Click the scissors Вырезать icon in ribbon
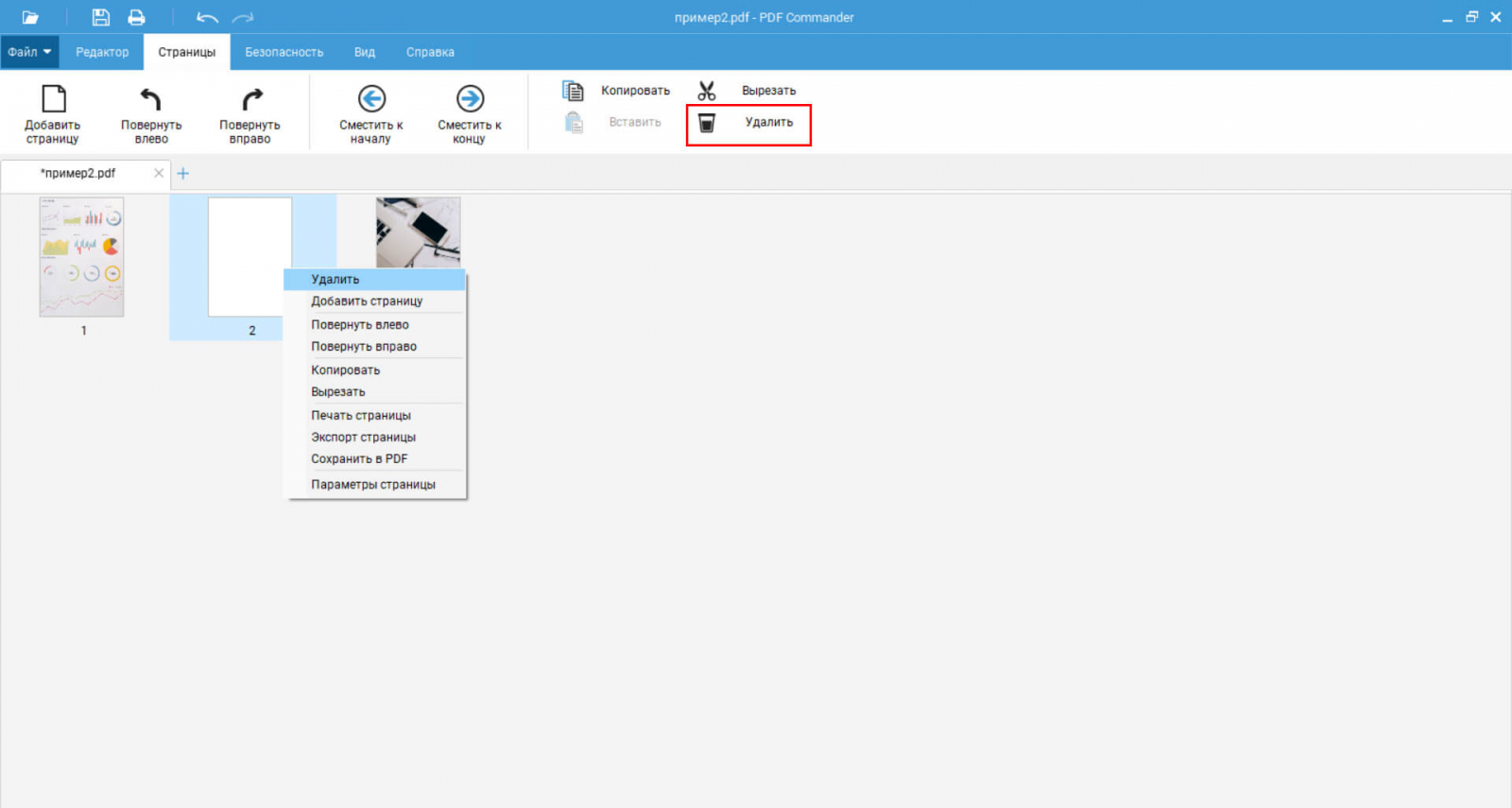The height and width of the screenshot is (808, 1512). pos(707,91)
